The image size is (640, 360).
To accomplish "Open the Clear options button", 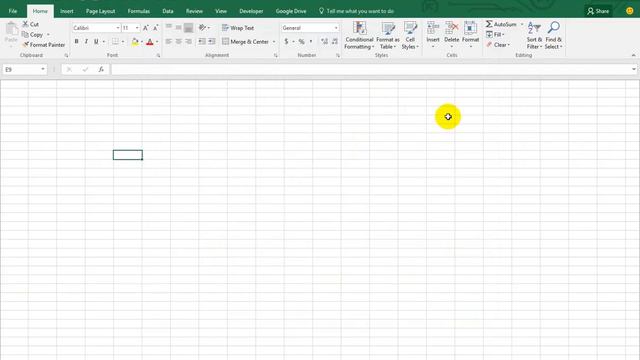I will coord(498,45).
